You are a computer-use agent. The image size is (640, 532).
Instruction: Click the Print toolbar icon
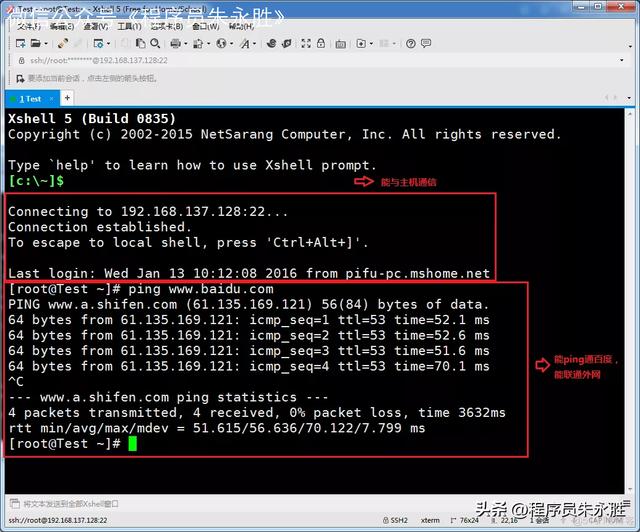(176, 43)
